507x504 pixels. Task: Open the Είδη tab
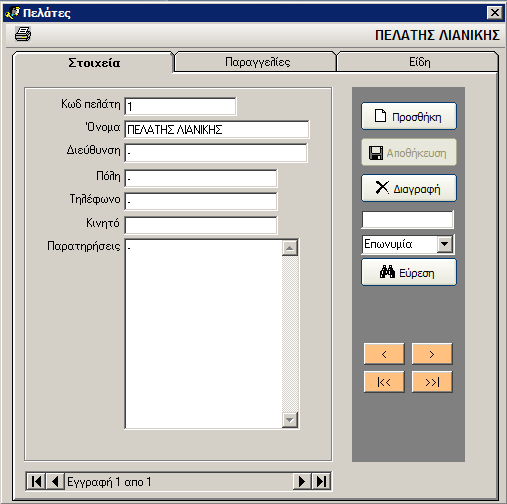(x=419, y=62)
